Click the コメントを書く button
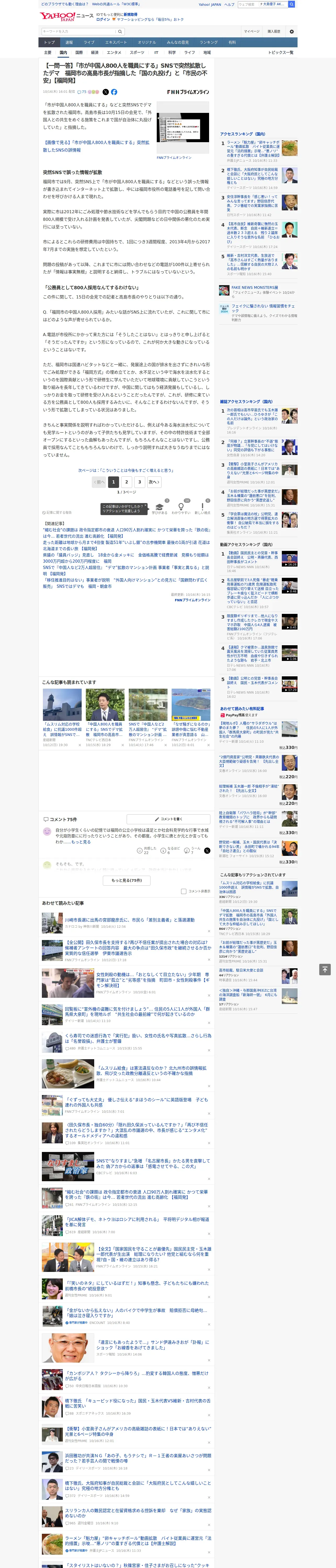The image size is (336, 1568). click(x=168, y=819)
